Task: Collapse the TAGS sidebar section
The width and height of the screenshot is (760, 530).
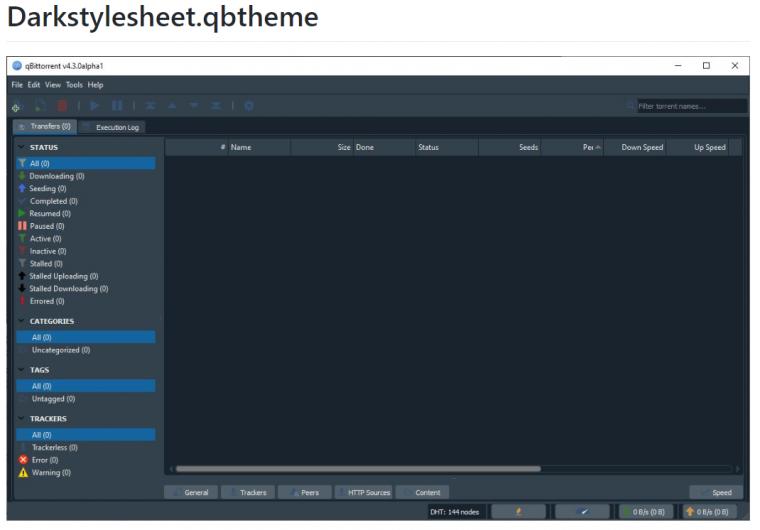Action: click(x=21, y=369)
